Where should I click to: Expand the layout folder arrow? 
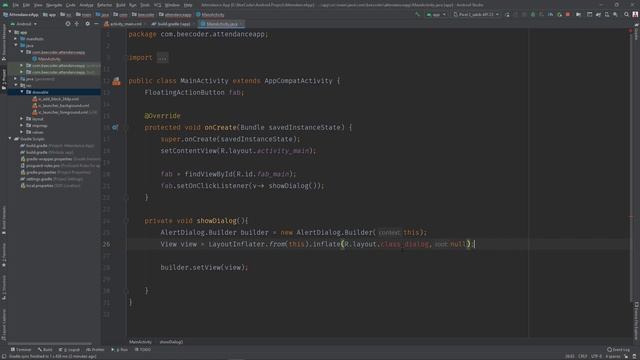(x=22, y=119)
